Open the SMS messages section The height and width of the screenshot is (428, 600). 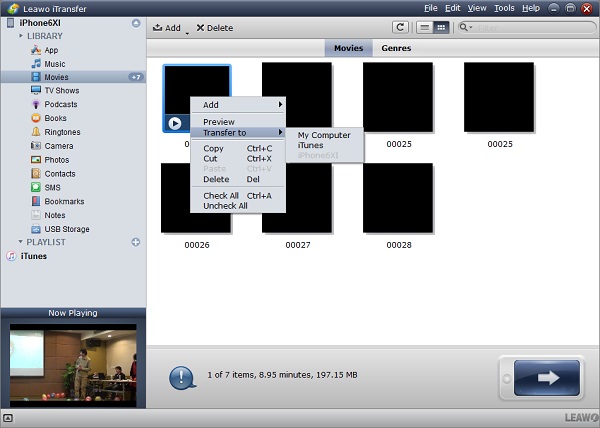(x=52, y=187)
